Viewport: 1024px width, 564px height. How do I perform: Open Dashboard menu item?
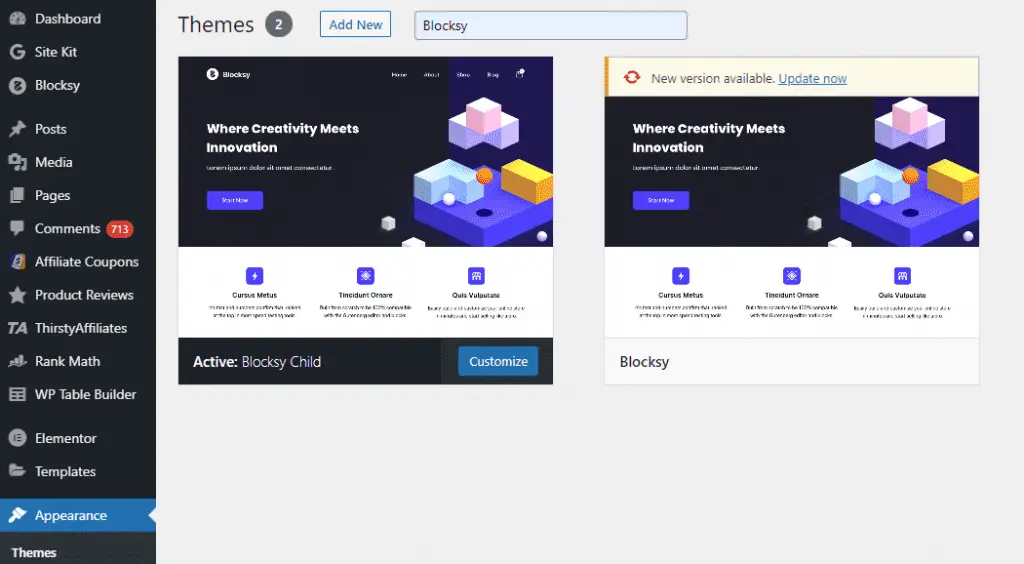pos(78,19)
